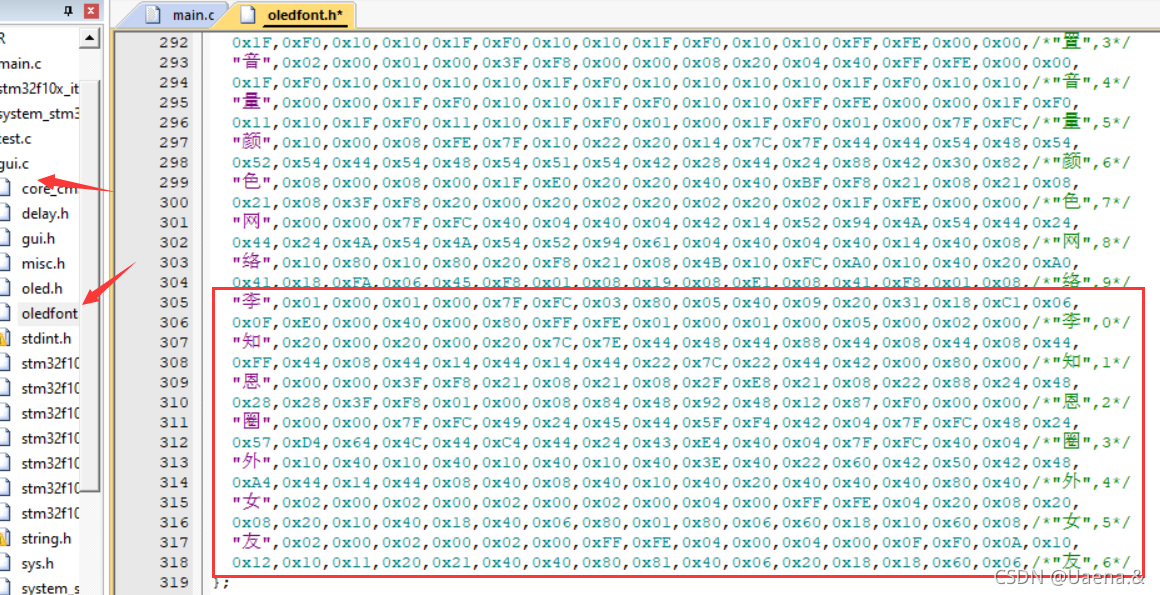Screen dimensions: 1160x595
Task: Select gui.c in the project tree
Action: click(x=15, y=164)
